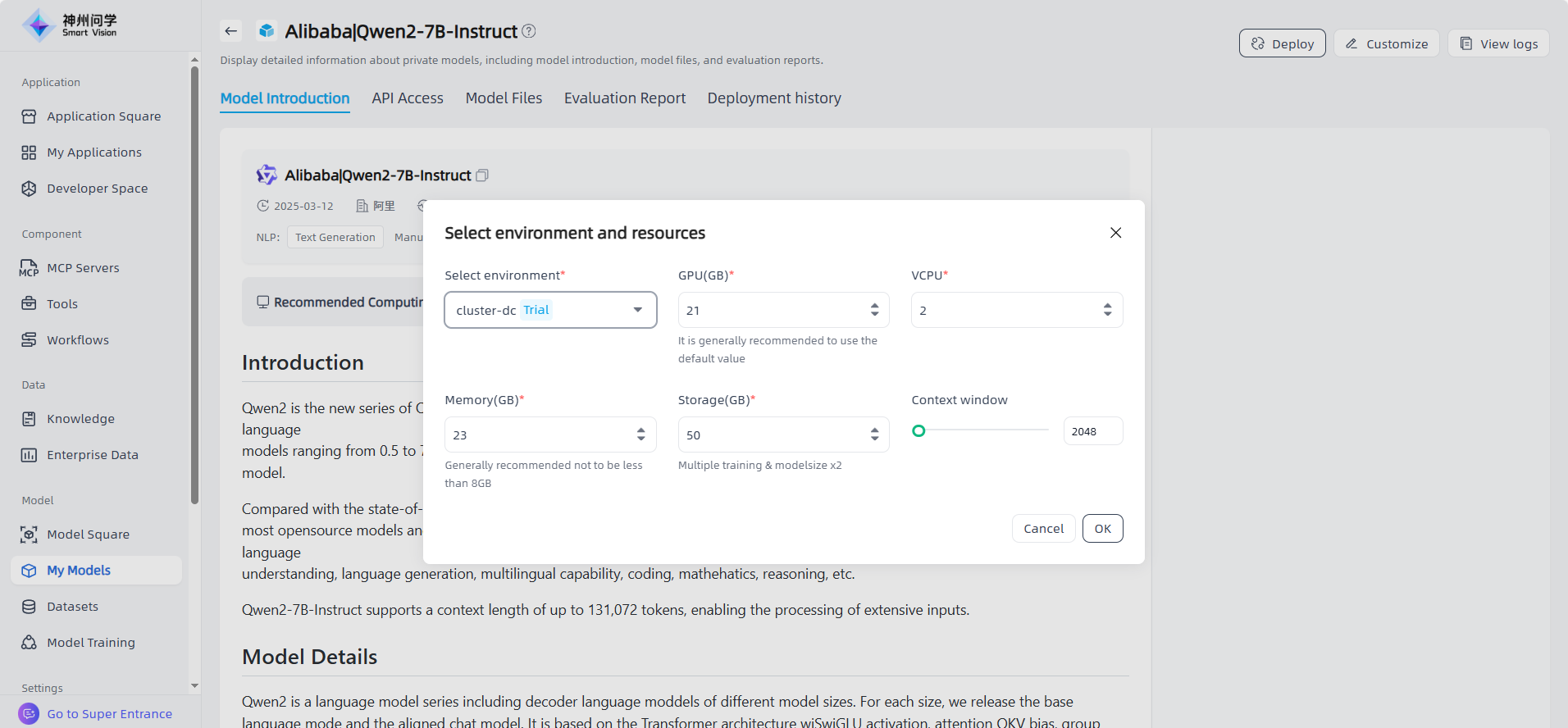The image size is (1568, 728).
Task: Go to Model Square in the sidebar
Action: (88, 535)
